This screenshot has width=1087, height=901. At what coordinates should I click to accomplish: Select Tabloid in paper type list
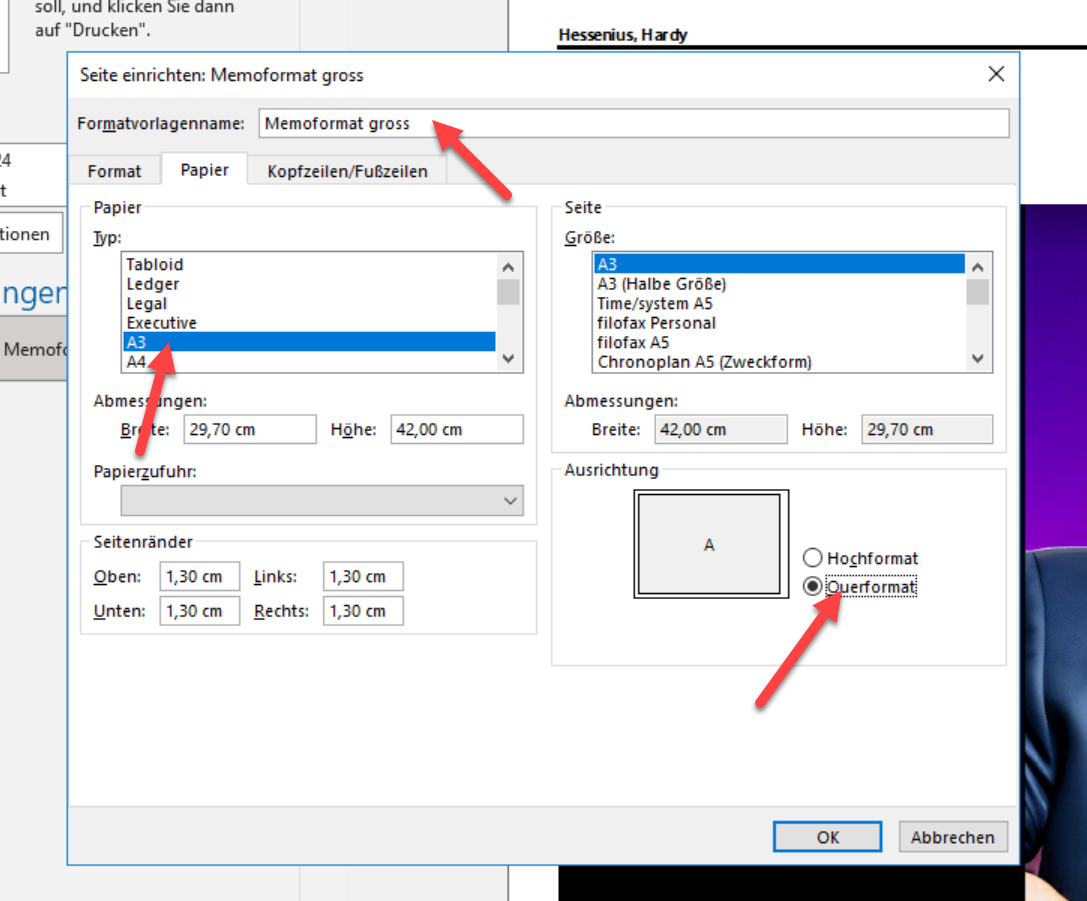click(x=309, y=264)
